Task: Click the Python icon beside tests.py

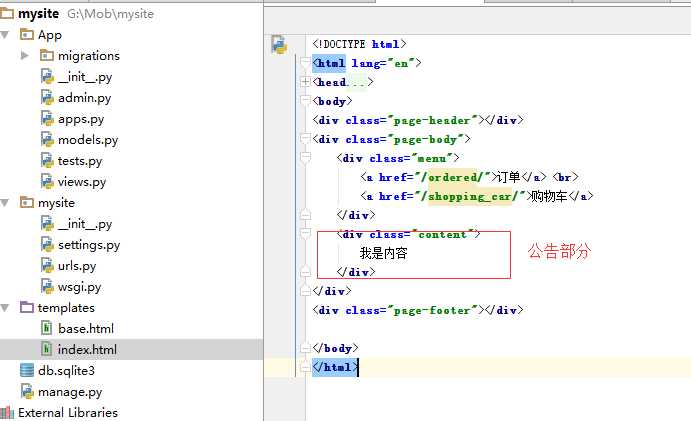Action: click(x=47, y=160)
